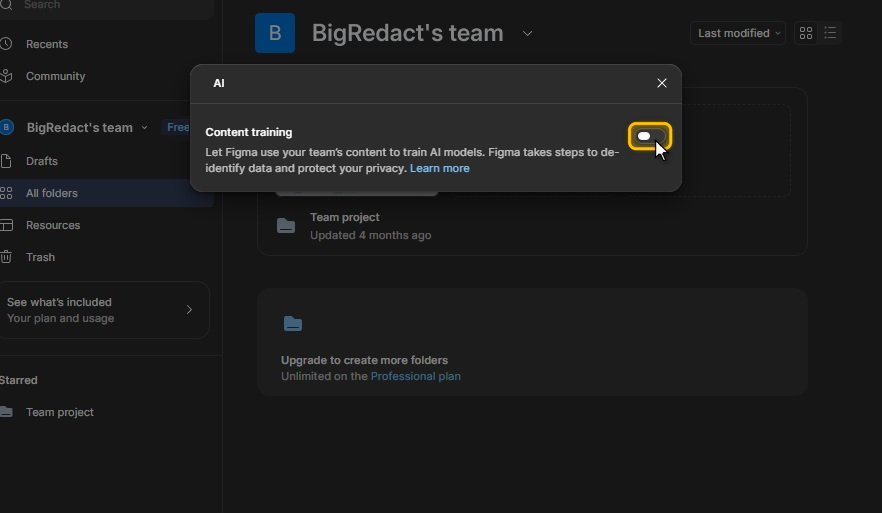Image resolution: width=882 pixels, height=513 pixels.
Task: Click the Community icon in sidebar
Action: (6, 76)
